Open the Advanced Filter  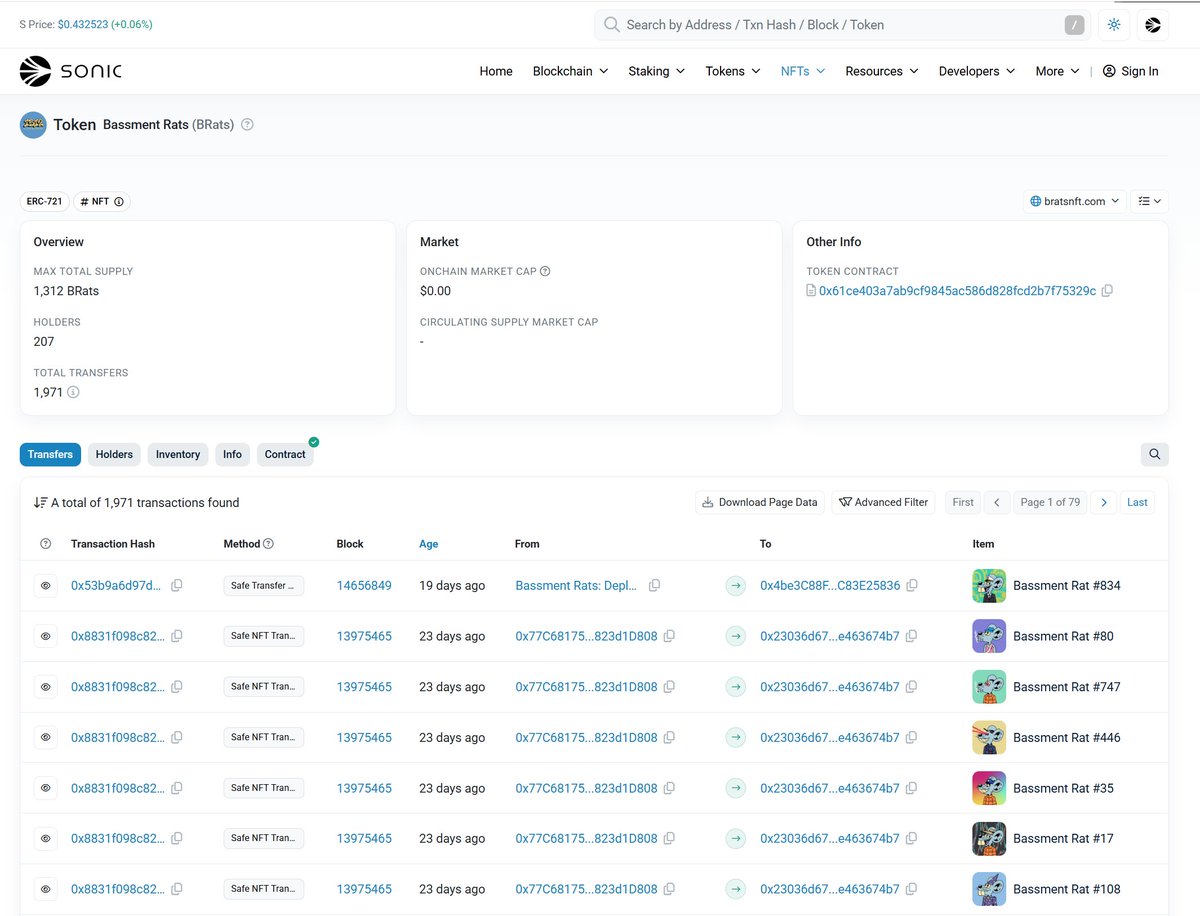[883, 502]
